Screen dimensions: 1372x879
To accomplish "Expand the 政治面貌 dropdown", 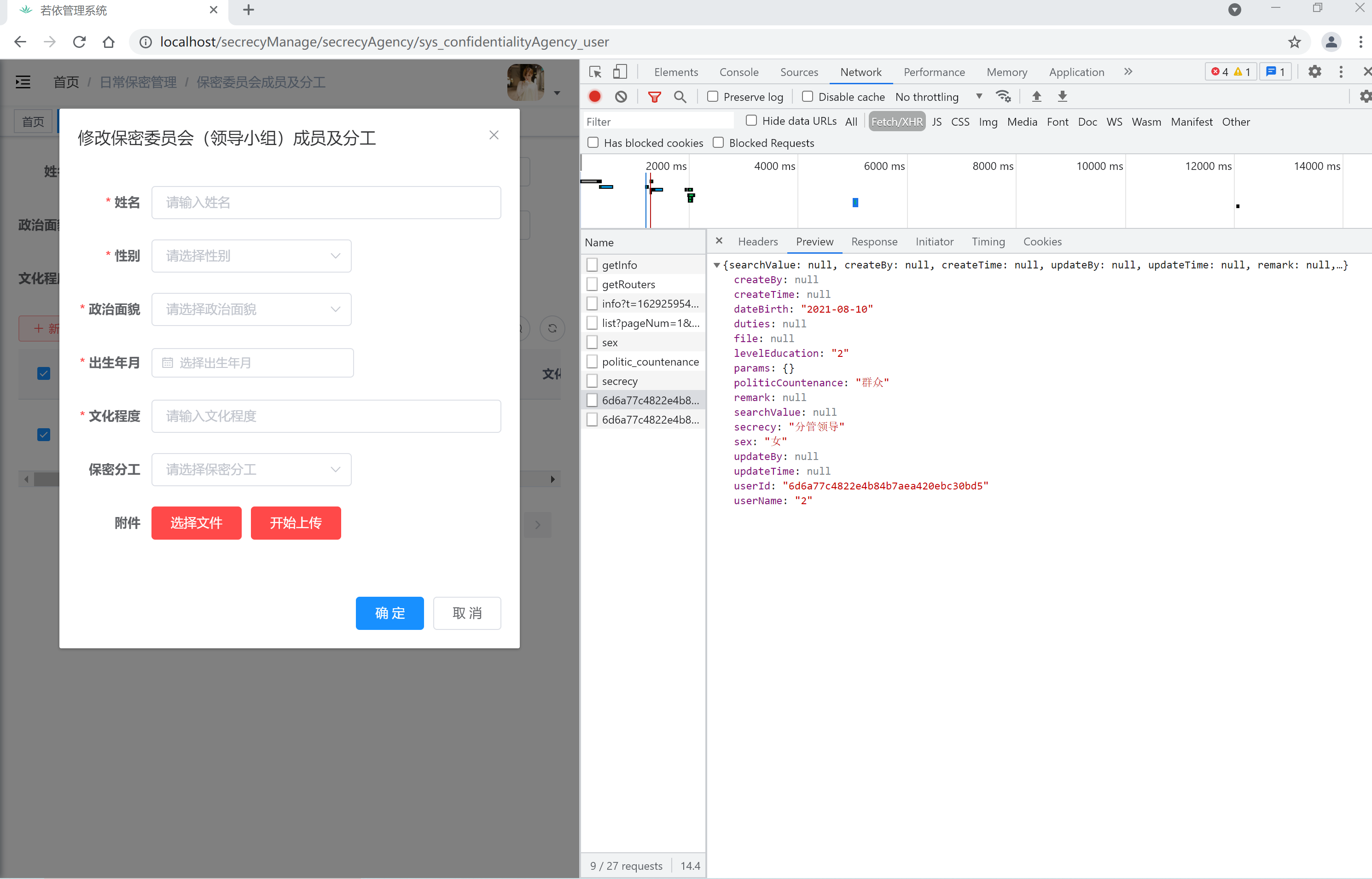I will pyautogui.click(x=251, y=309).
